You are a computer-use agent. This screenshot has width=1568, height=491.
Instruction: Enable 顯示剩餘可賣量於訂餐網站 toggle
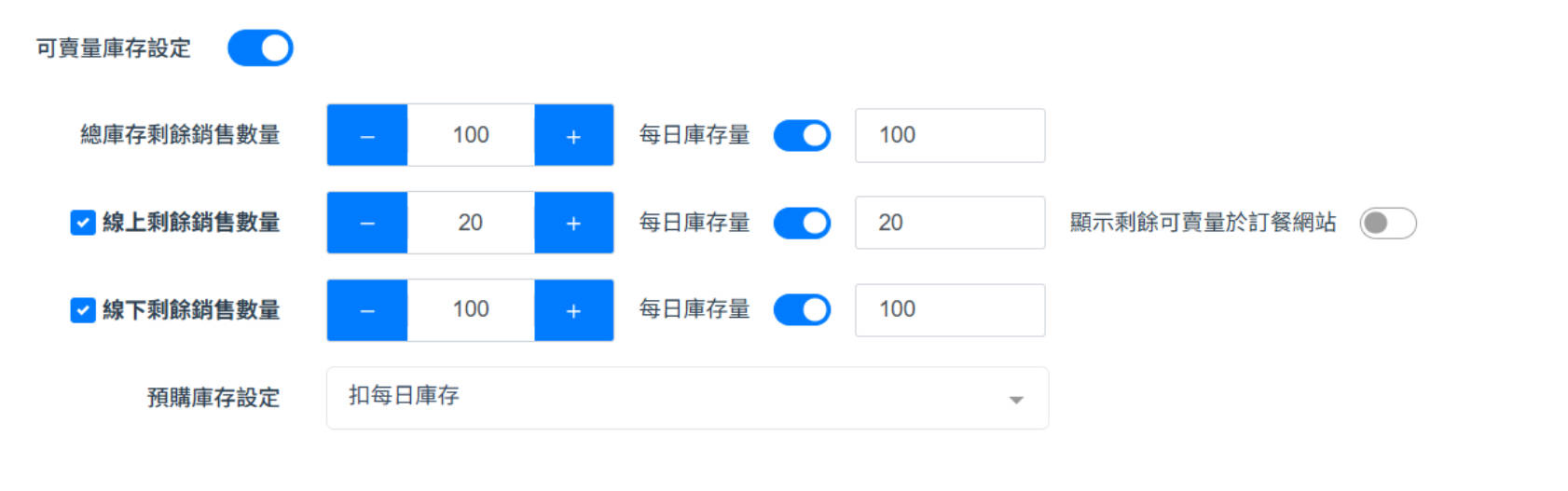pyautogui.click(x=1387, y=223)
